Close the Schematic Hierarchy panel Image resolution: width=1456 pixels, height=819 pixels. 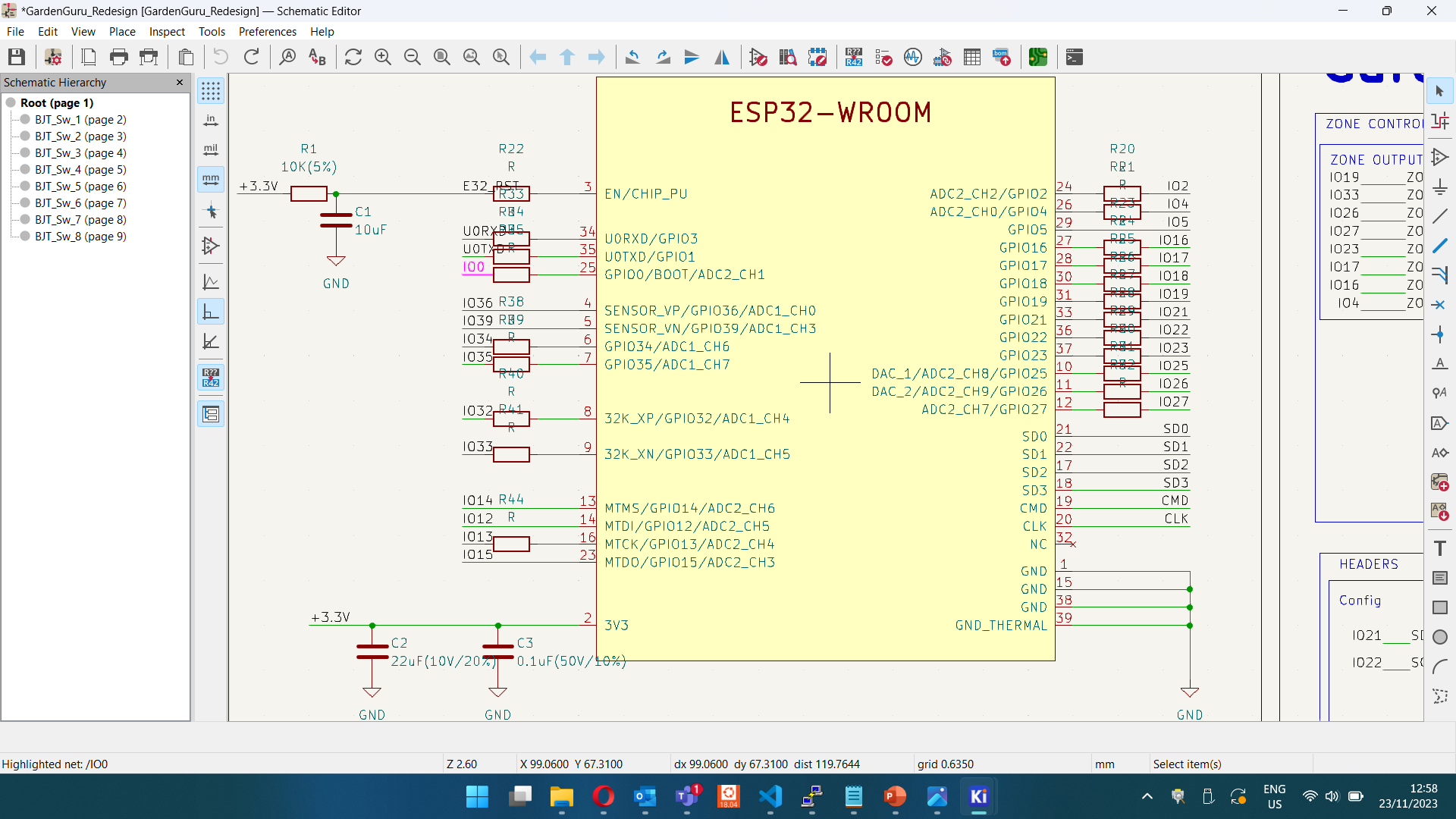pyautogui.click(x=180, y=82)
